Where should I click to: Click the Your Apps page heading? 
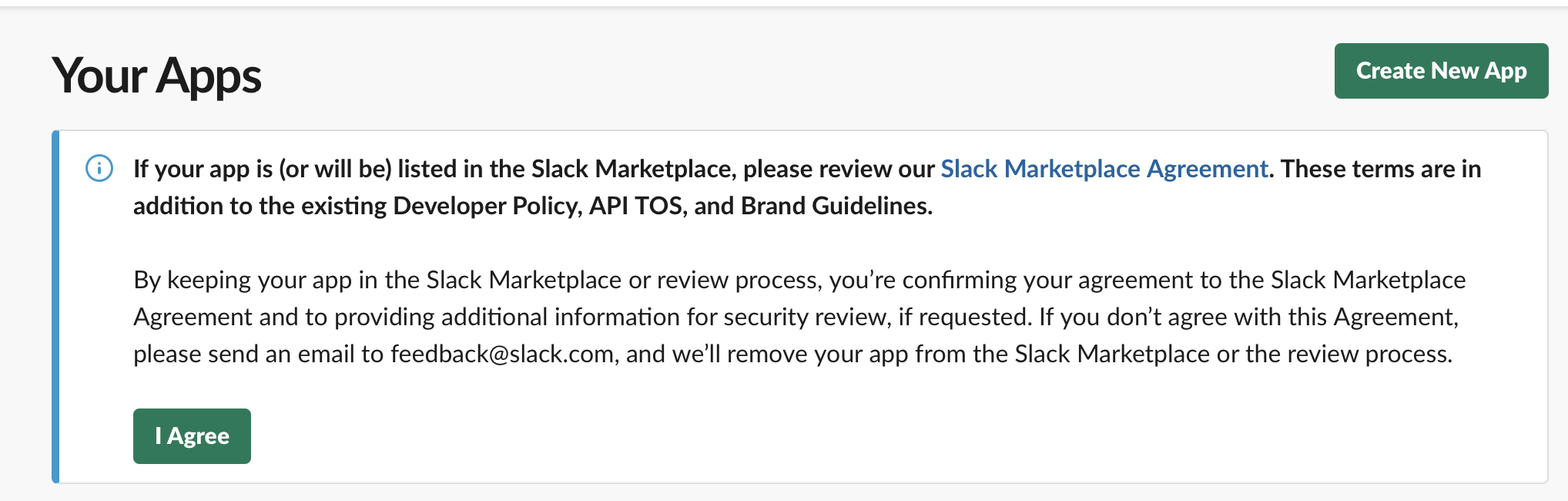pyautogui.click(x=156, y=76)
